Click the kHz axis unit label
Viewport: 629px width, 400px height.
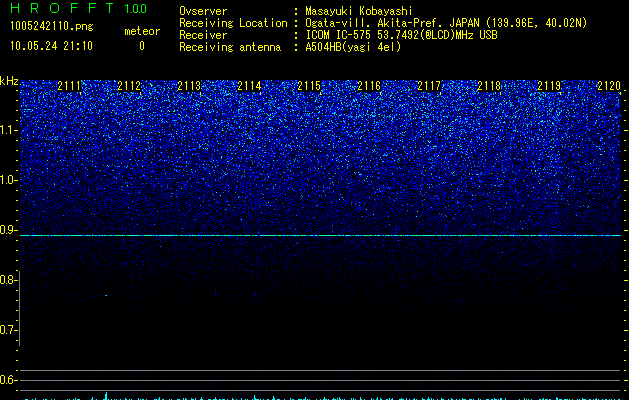coord(9,81)
